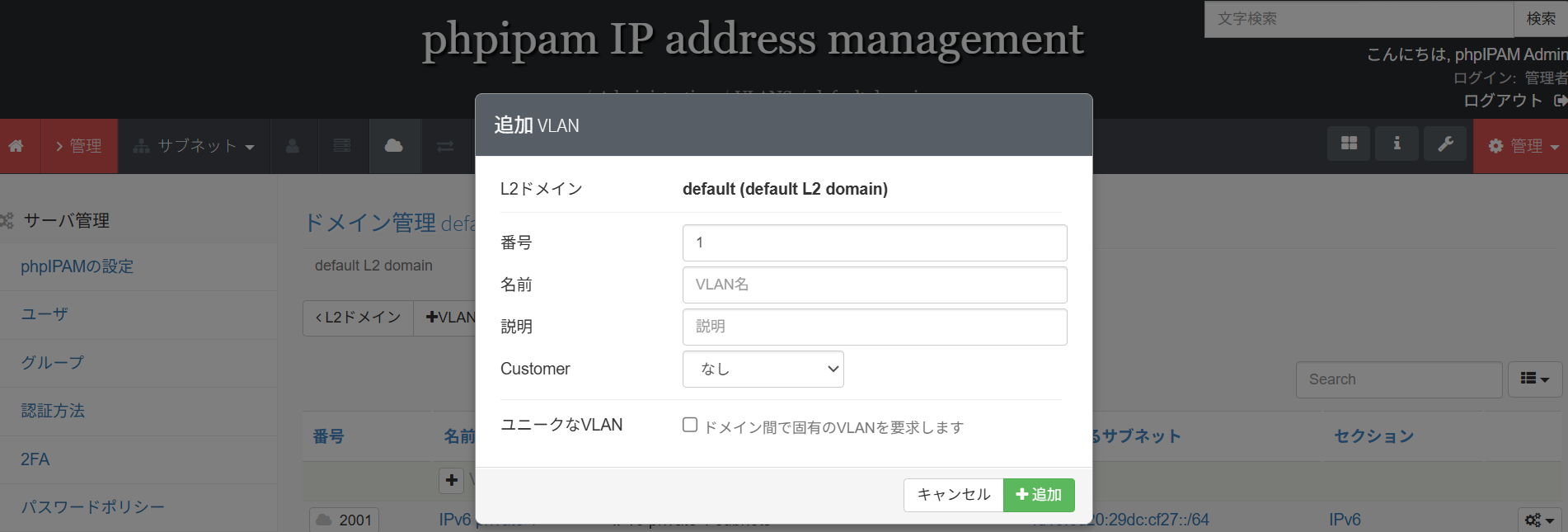Screen dimensions: 1568x532
Task: Open the IPv6 section link in row
Action: 1345,520
